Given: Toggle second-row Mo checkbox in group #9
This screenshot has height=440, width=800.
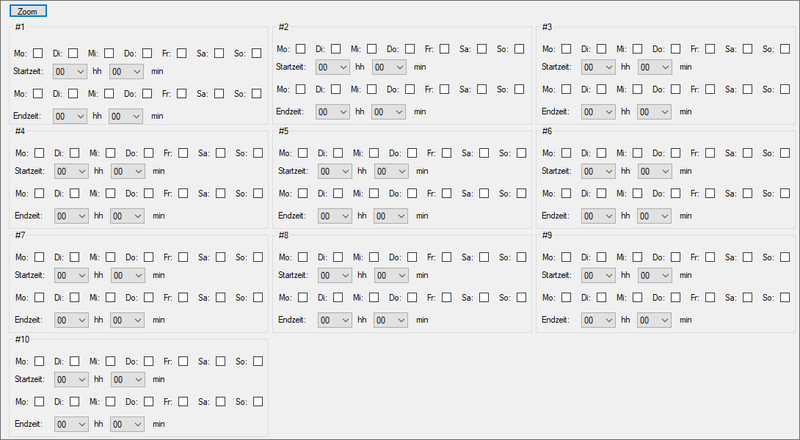Looking at the screenshot, I should [x=565, y=297].
